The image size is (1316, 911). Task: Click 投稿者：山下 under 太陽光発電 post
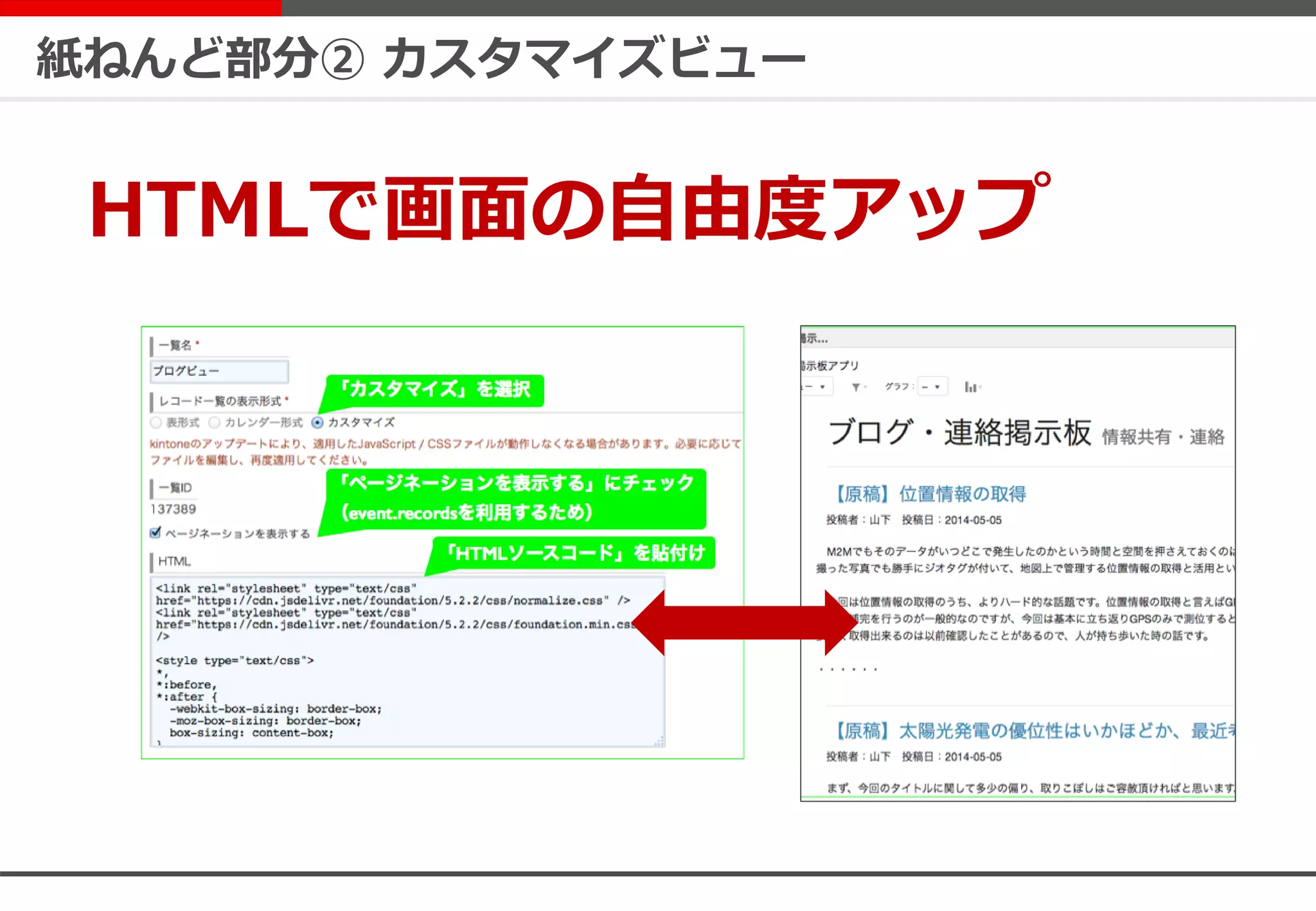[x=858, y=757]
